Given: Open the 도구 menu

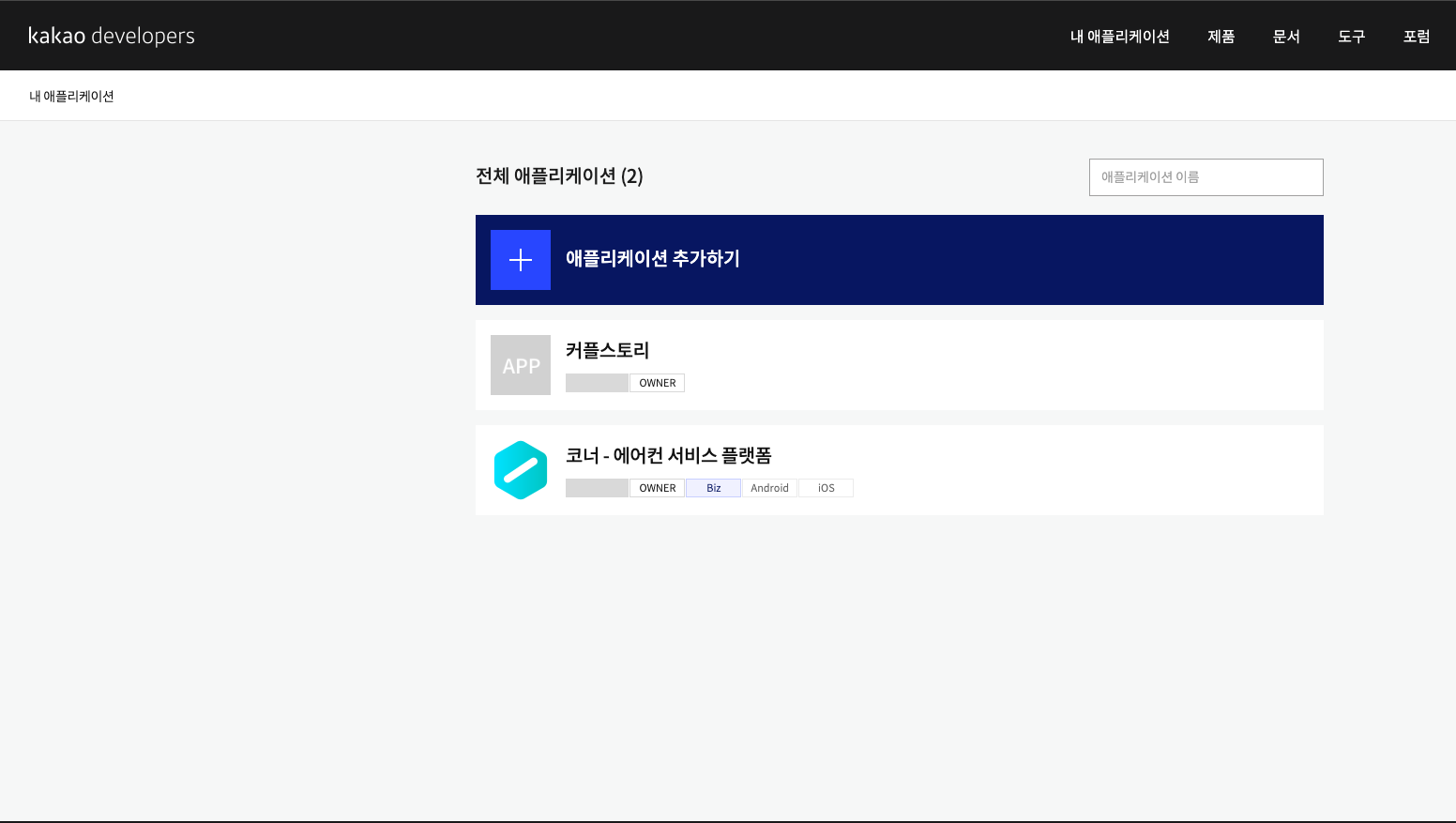Looking at the screenshot, I should (1352, 37).
